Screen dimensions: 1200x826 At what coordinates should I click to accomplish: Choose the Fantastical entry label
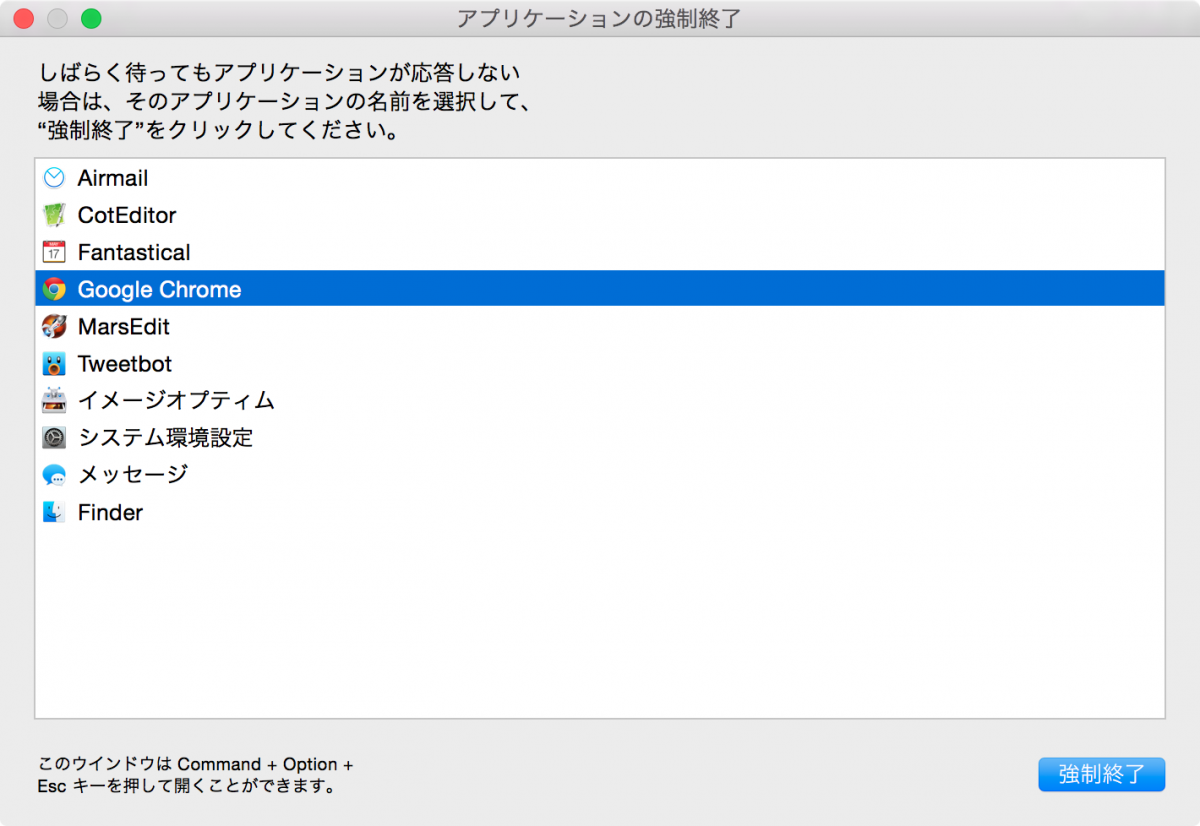(x=134, y=252)
